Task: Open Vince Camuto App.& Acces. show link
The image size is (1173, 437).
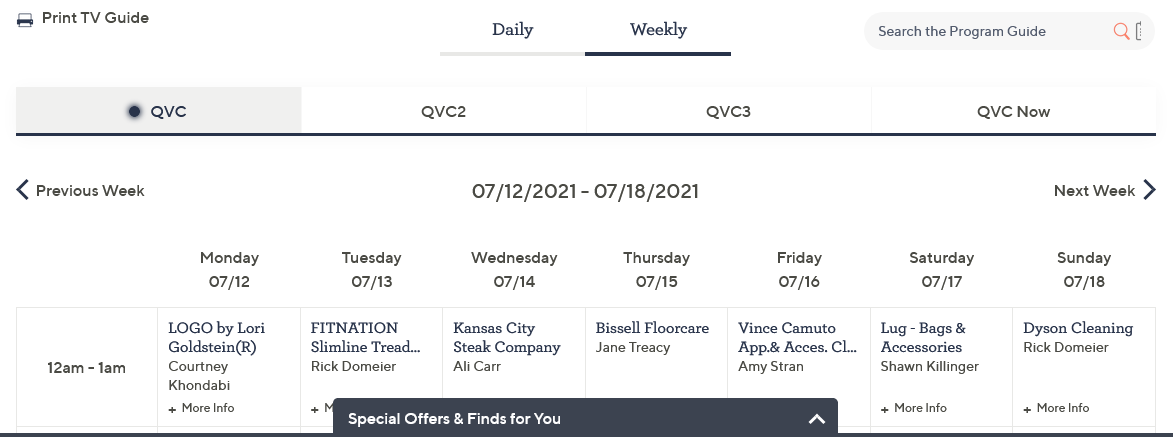Action: (797, 337)
